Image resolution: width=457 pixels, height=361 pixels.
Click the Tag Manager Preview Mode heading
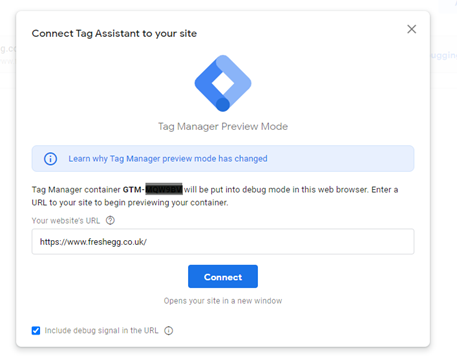click(x=223, y=127)
